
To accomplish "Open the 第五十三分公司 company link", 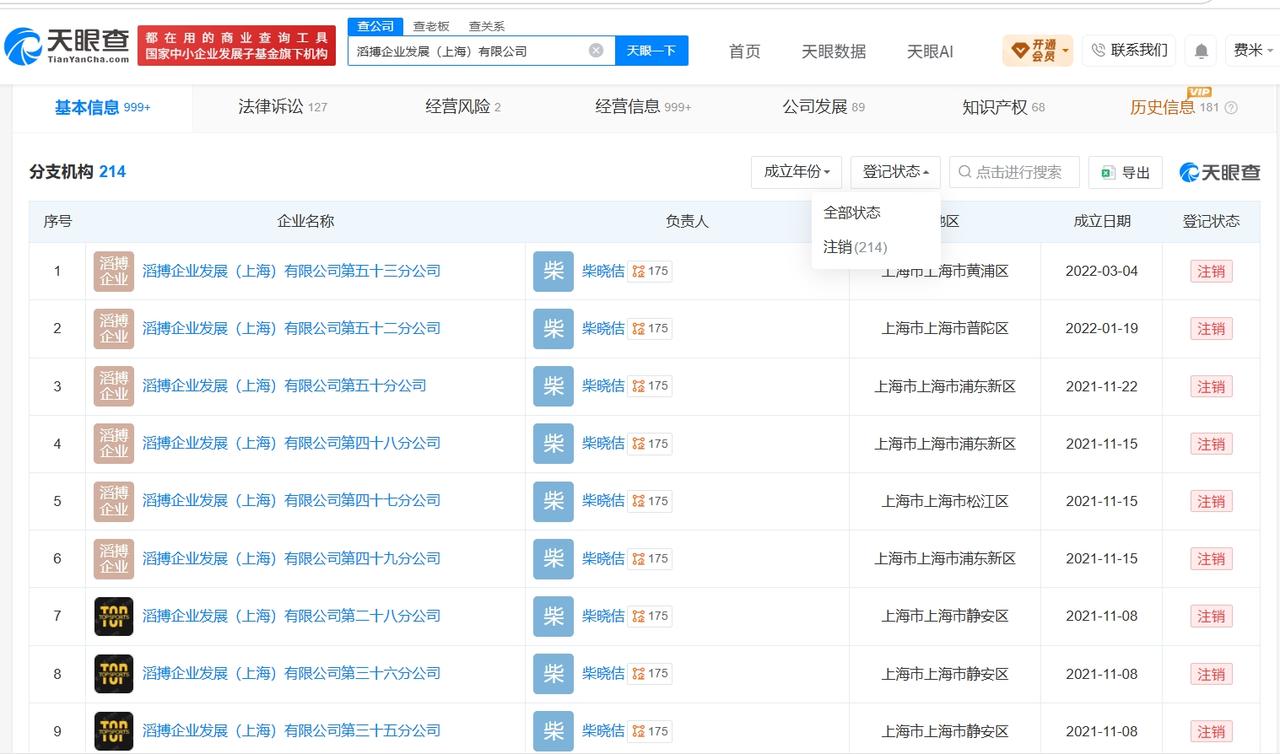I will click(291, 271).
